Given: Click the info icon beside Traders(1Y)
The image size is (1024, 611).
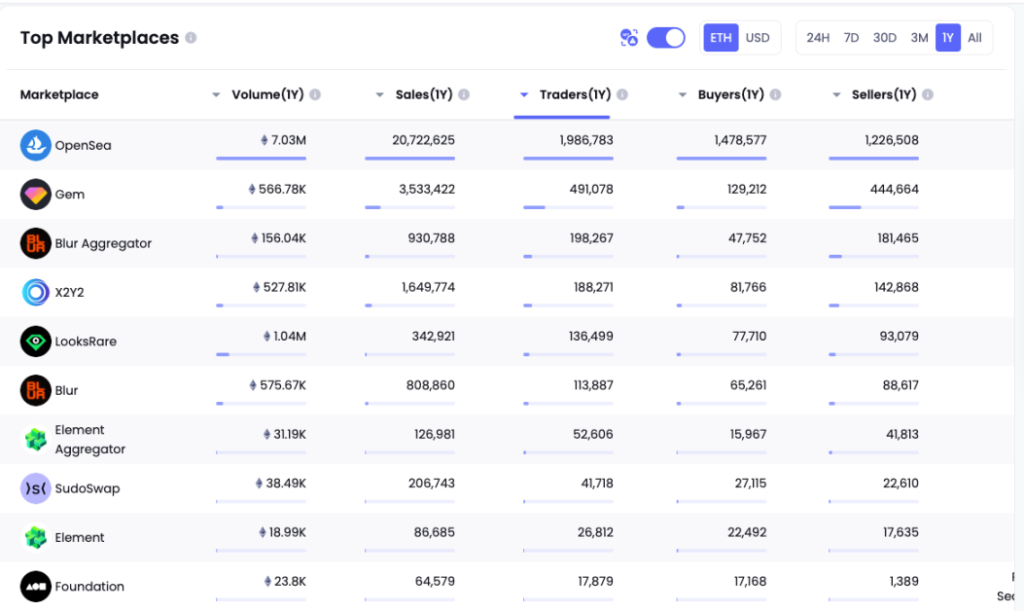Looking at the screenshot, I should click(622, 95).
